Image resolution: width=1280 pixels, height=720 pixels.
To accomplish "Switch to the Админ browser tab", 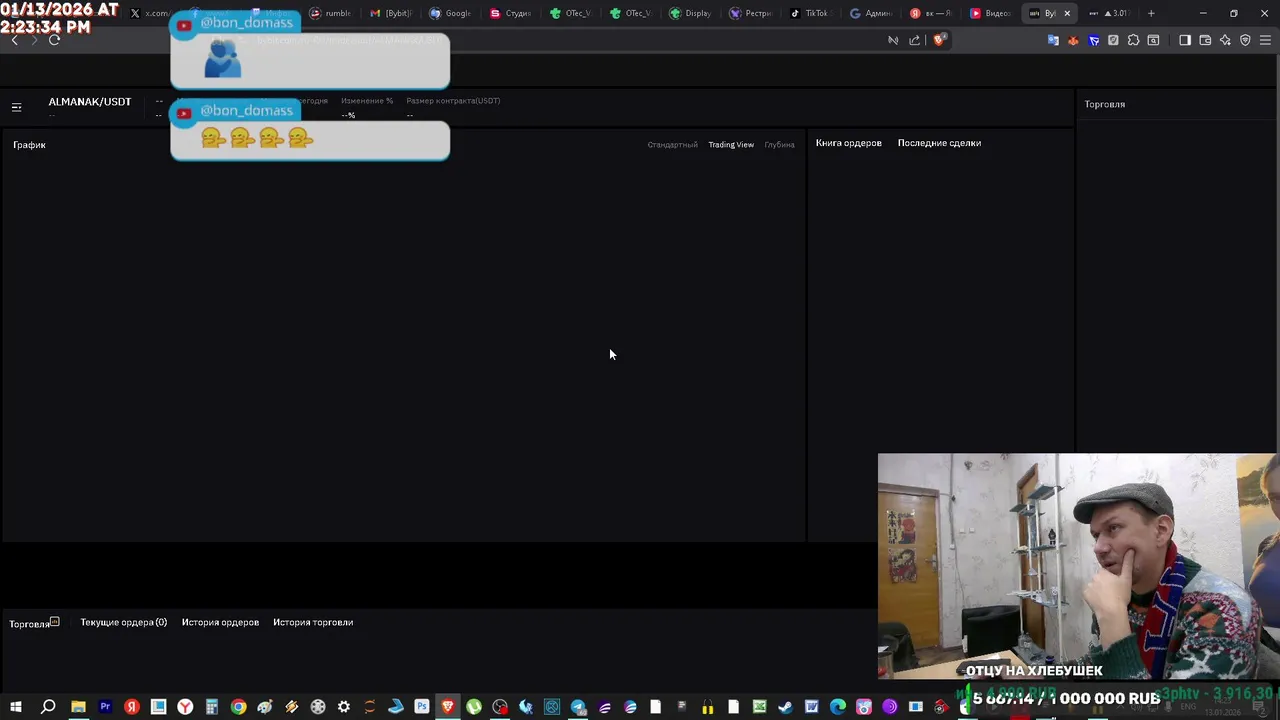I will (871, 13).
